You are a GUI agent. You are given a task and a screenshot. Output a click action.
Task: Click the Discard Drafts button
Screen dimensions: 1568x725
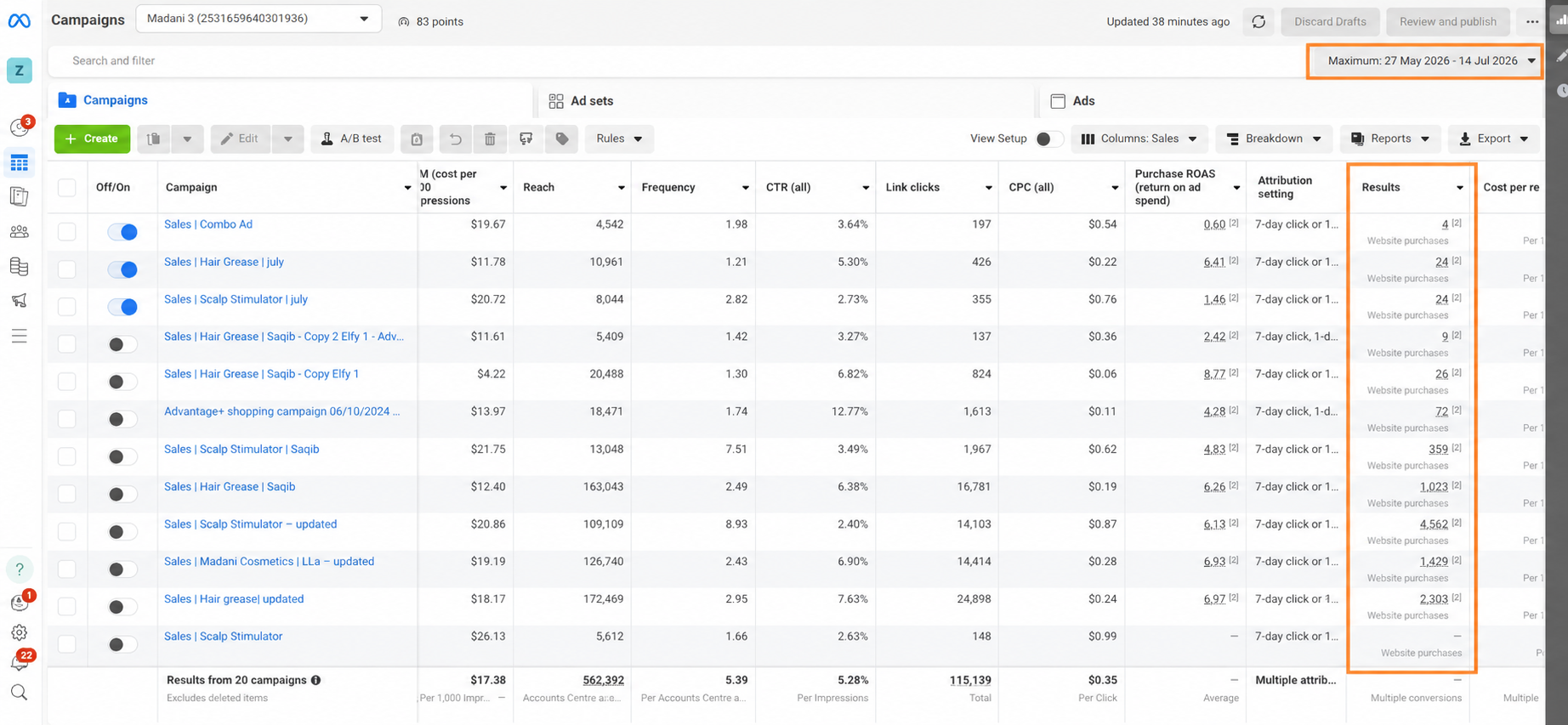[1330, 21]
